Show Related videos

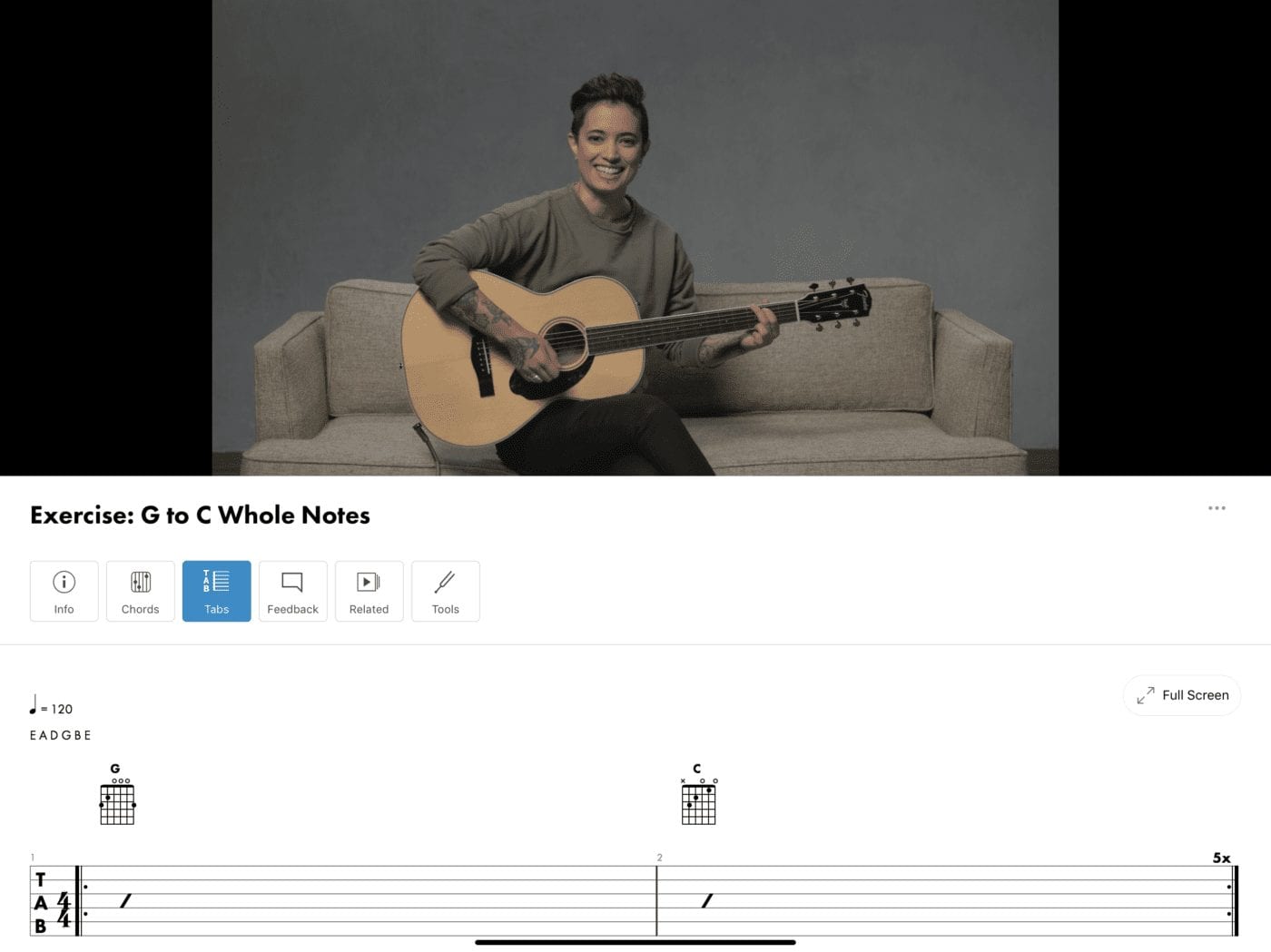[x=369, y=591]
